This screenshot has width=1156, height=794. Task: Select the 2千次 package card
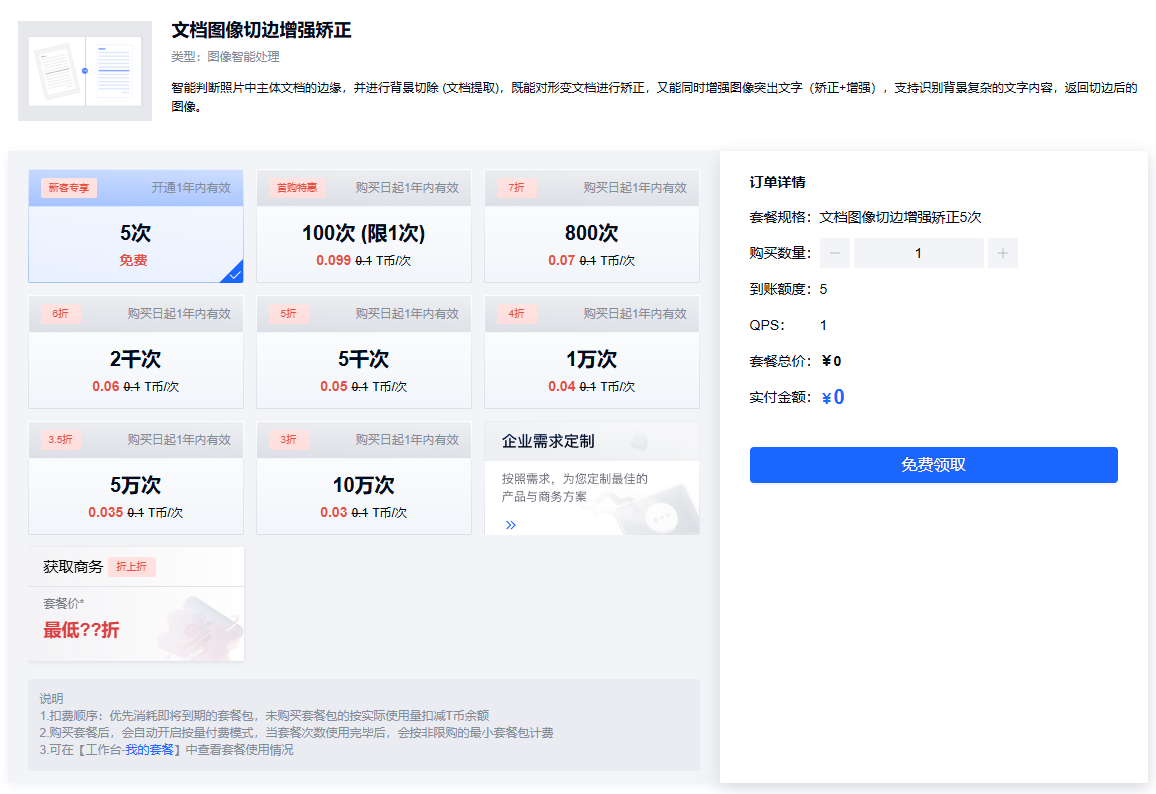pos(135,356)
